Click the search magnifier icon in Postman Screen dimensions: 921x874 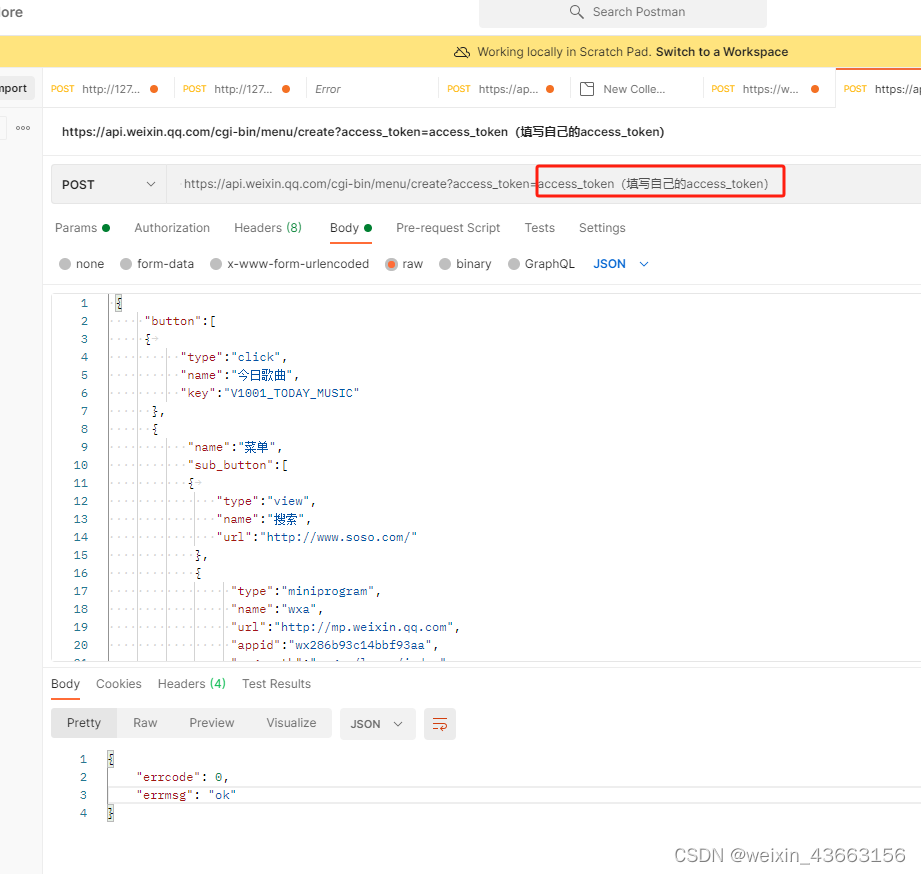coord(576,12)
